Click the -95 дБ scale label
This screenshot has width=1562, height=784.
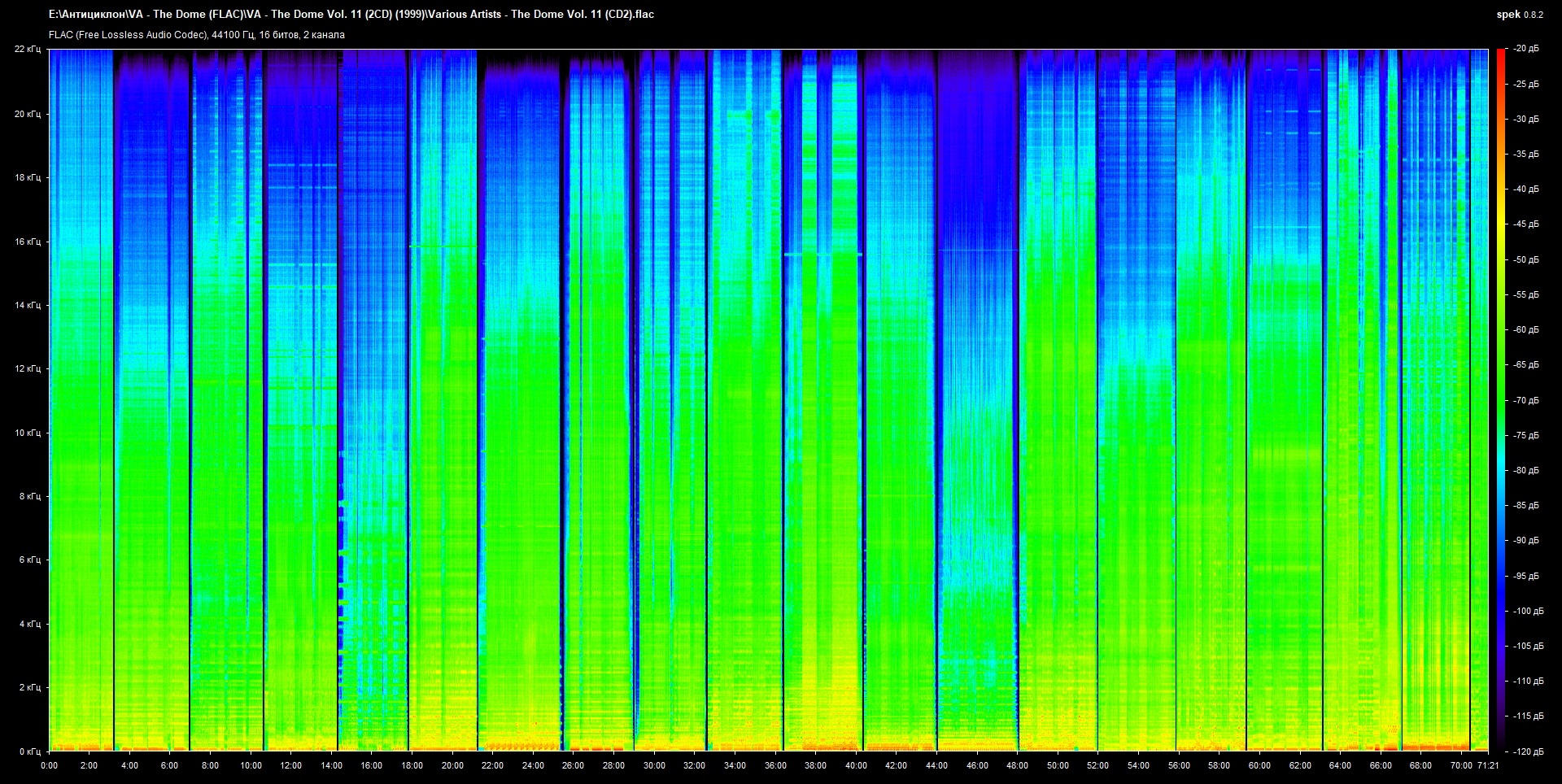(x=1525, y=576)
